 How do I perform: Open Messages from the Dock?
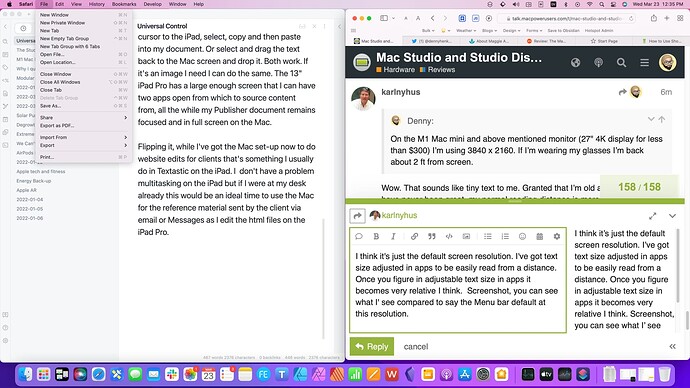(135, 374)
